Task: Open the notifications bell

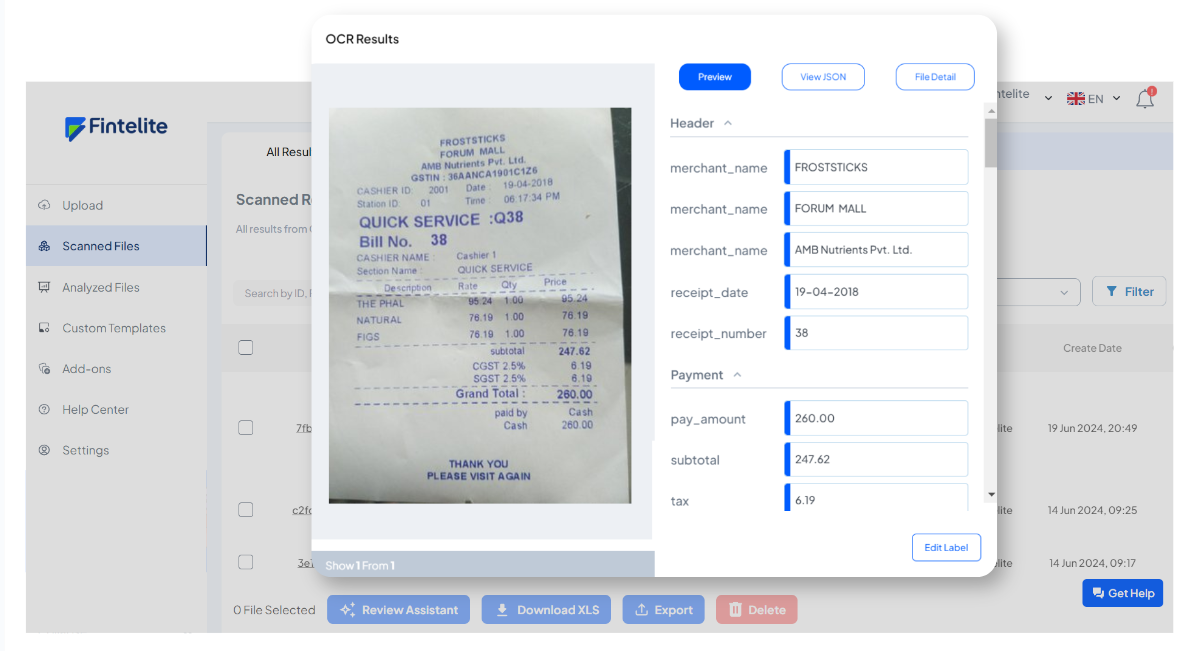Action: click(1145, 98)
